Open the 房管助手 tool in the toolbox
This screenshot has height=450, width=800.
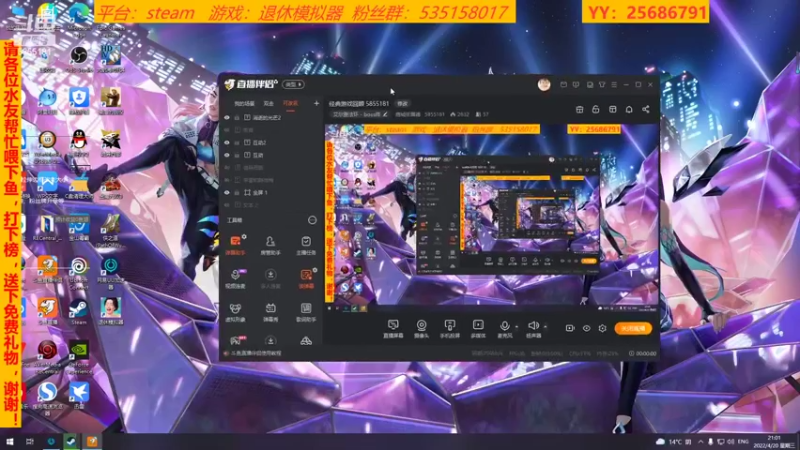(270, 244)
